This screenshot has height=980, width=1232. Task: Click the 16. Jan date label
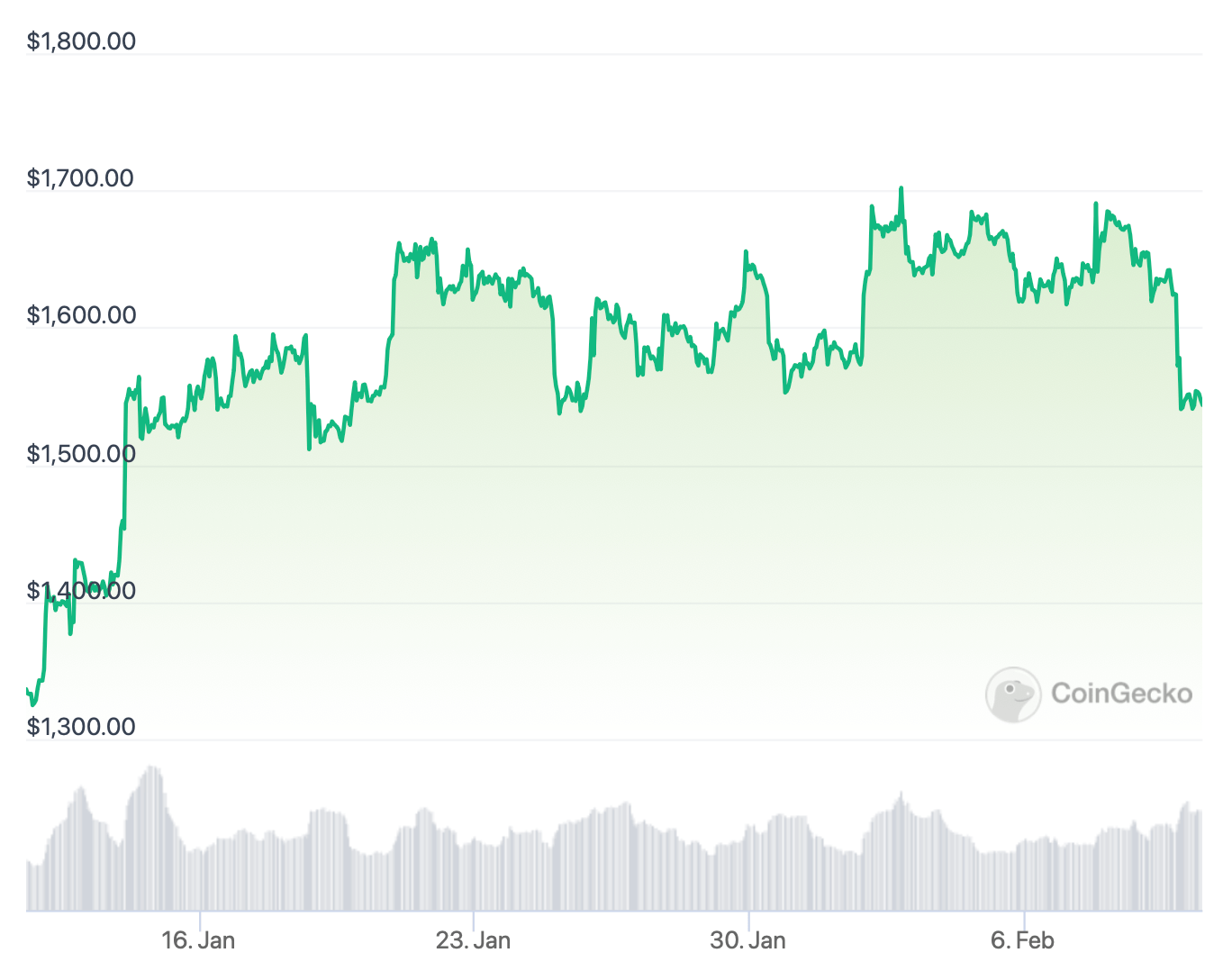(198, 940)
